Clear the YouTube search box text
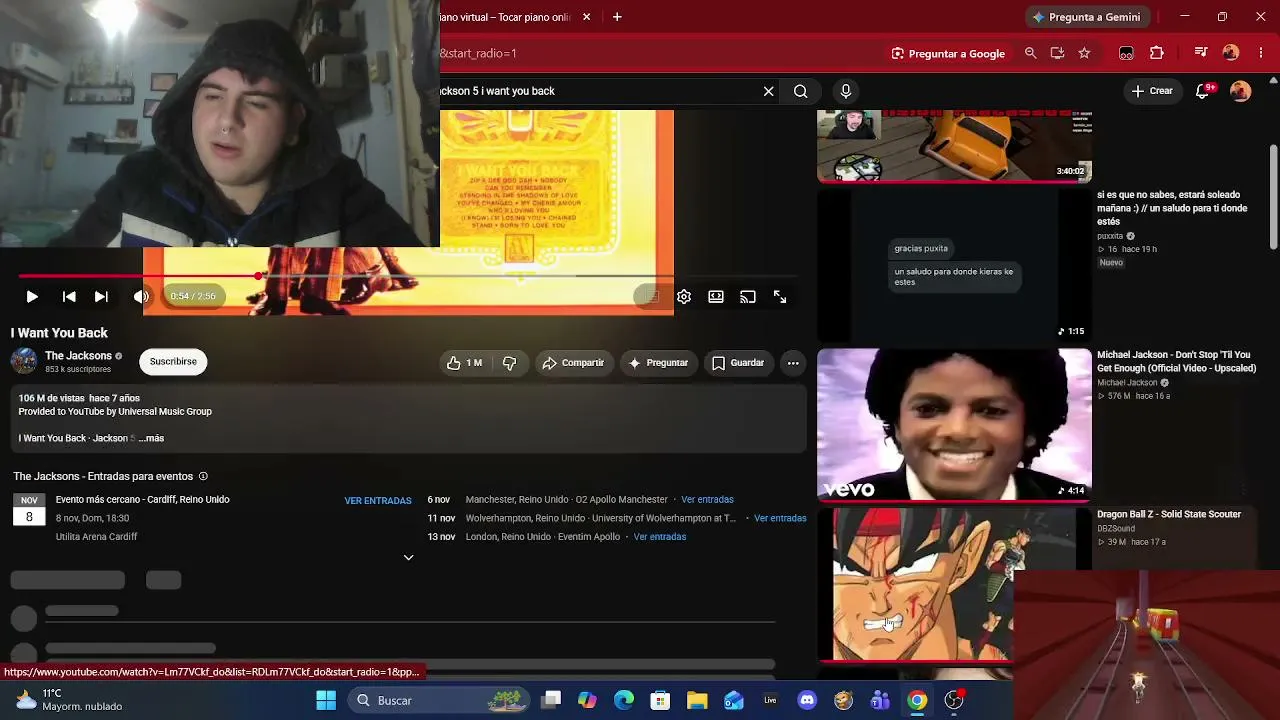 (x=768, y=91)
